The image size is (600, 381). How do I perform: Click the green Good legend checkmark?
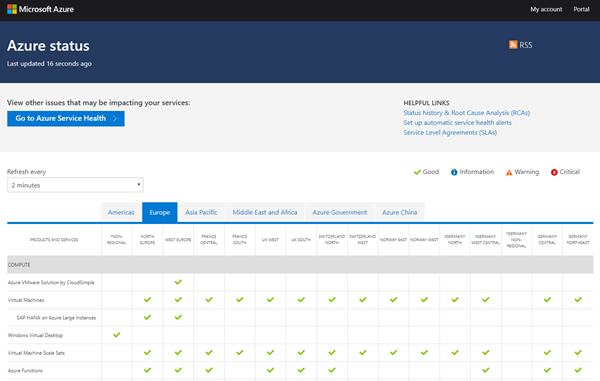[x=417, y=172]
